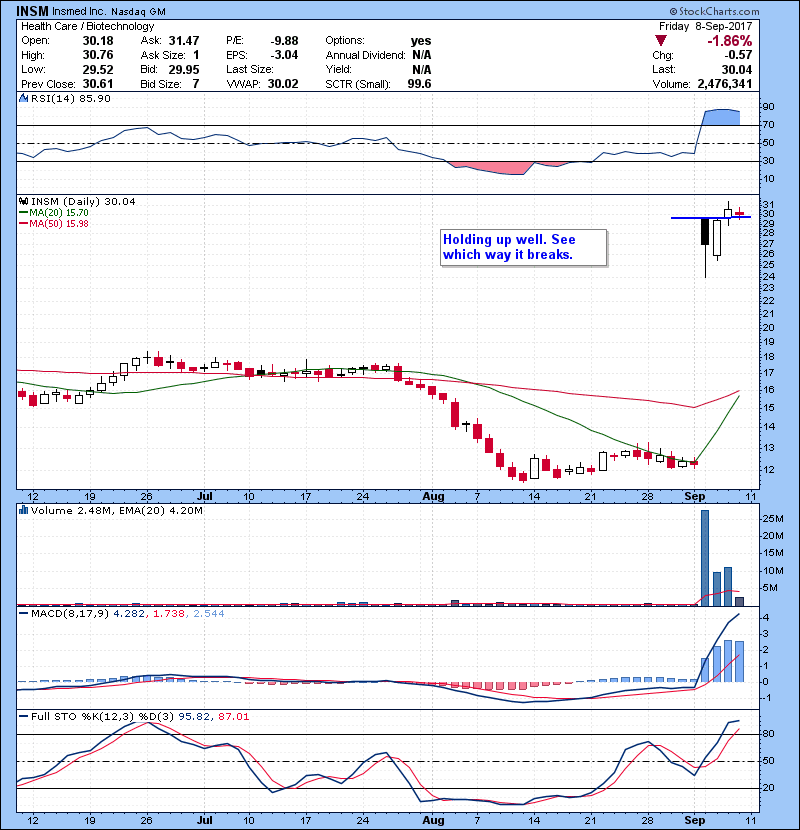
Task: Click the Bid value 29.95
Action: (x=184, y=69)
